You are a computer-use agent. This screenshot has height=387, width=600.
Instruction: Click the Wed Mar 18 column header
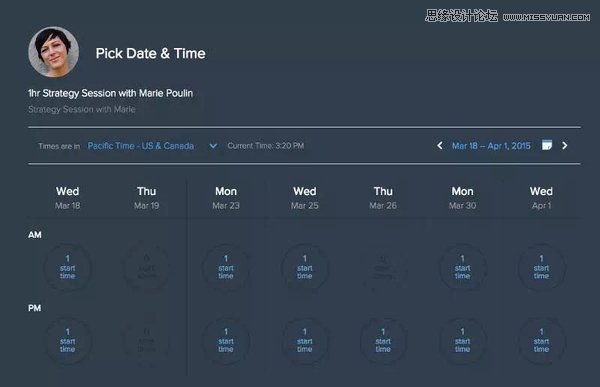(x=68, y=198)
